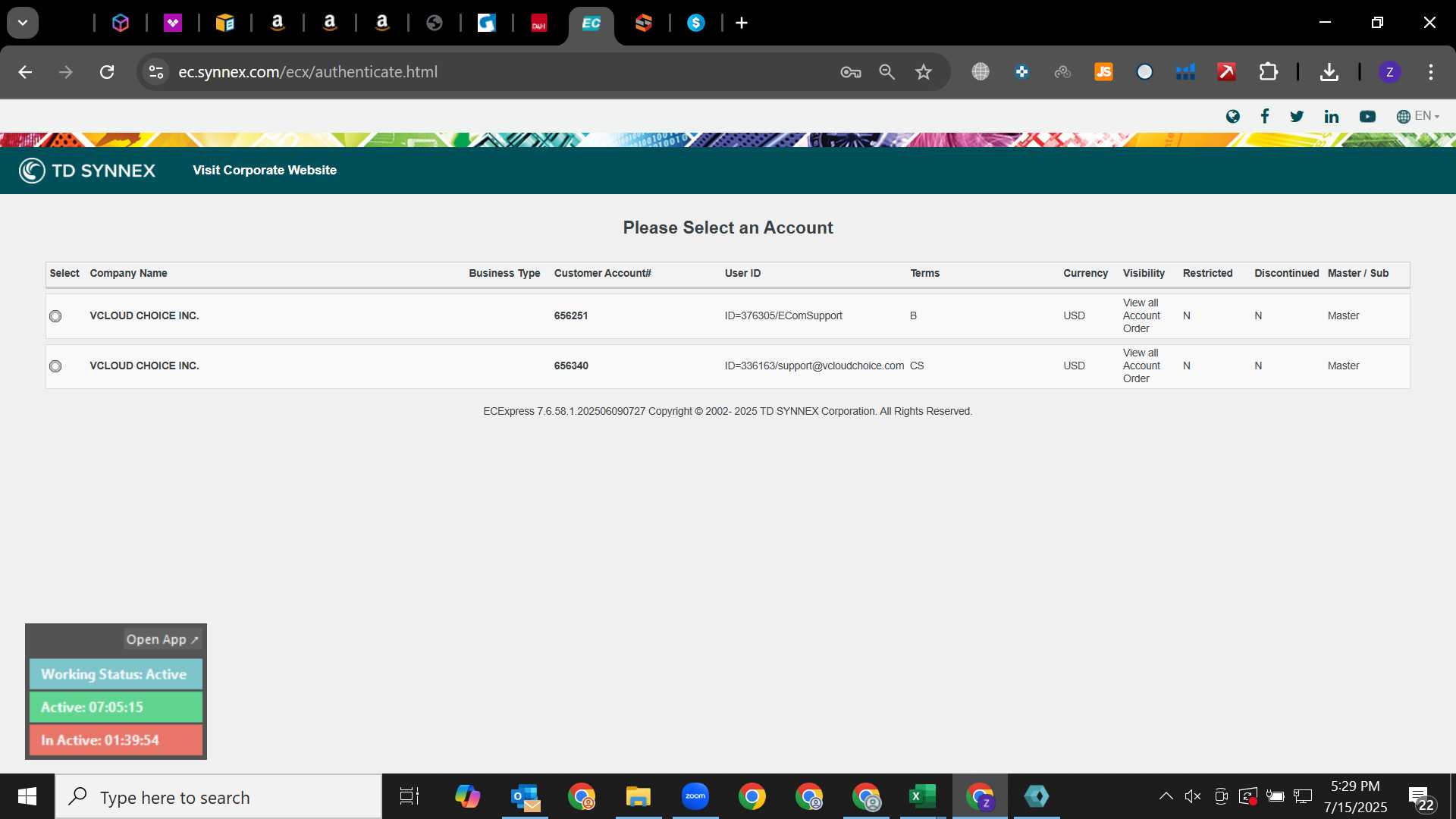Open the Extensions puzzle icon
Image resolution: width=1456 pixels, height=819 pixels.
(1268, 72)
